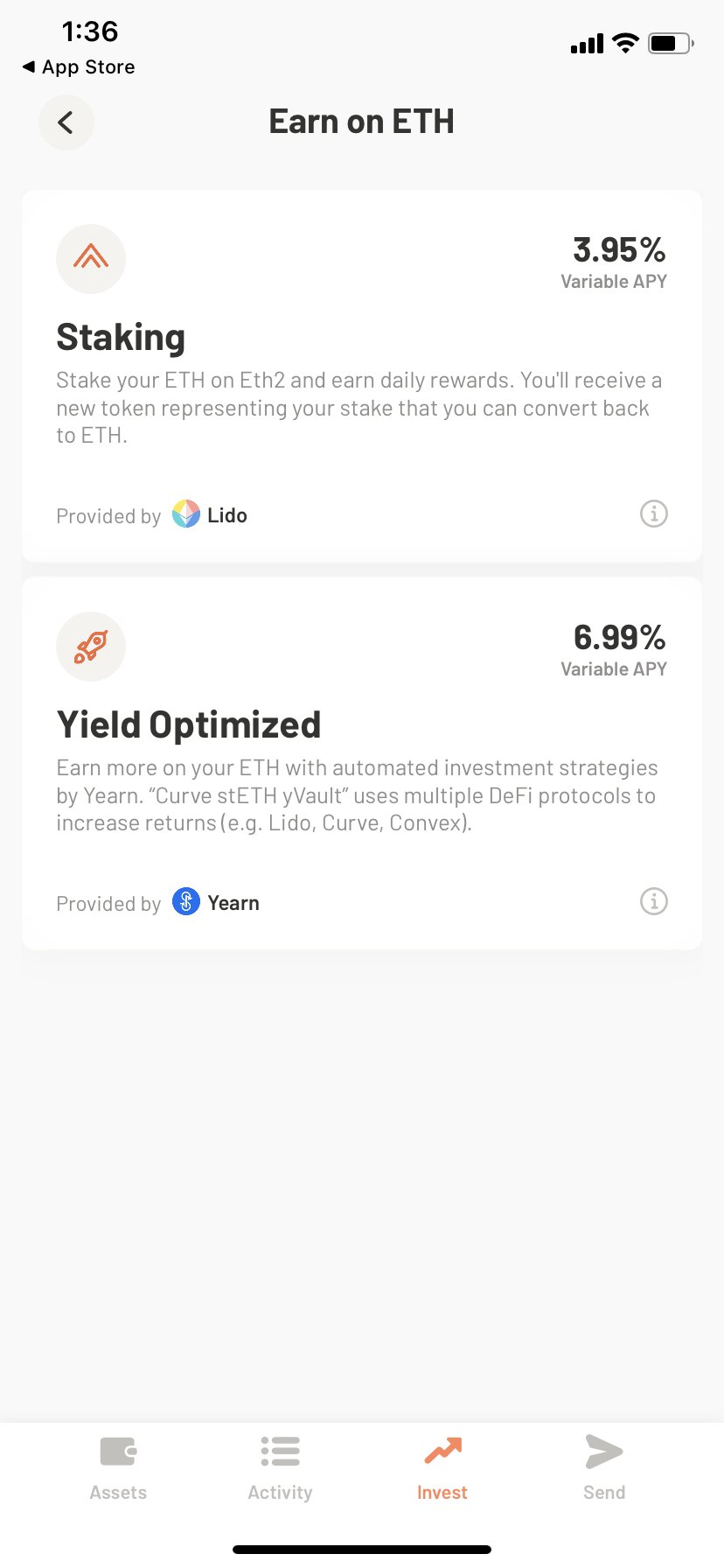
Task: Tap the back chevron button
Action: pyautogui.click(x=66, y=122)
